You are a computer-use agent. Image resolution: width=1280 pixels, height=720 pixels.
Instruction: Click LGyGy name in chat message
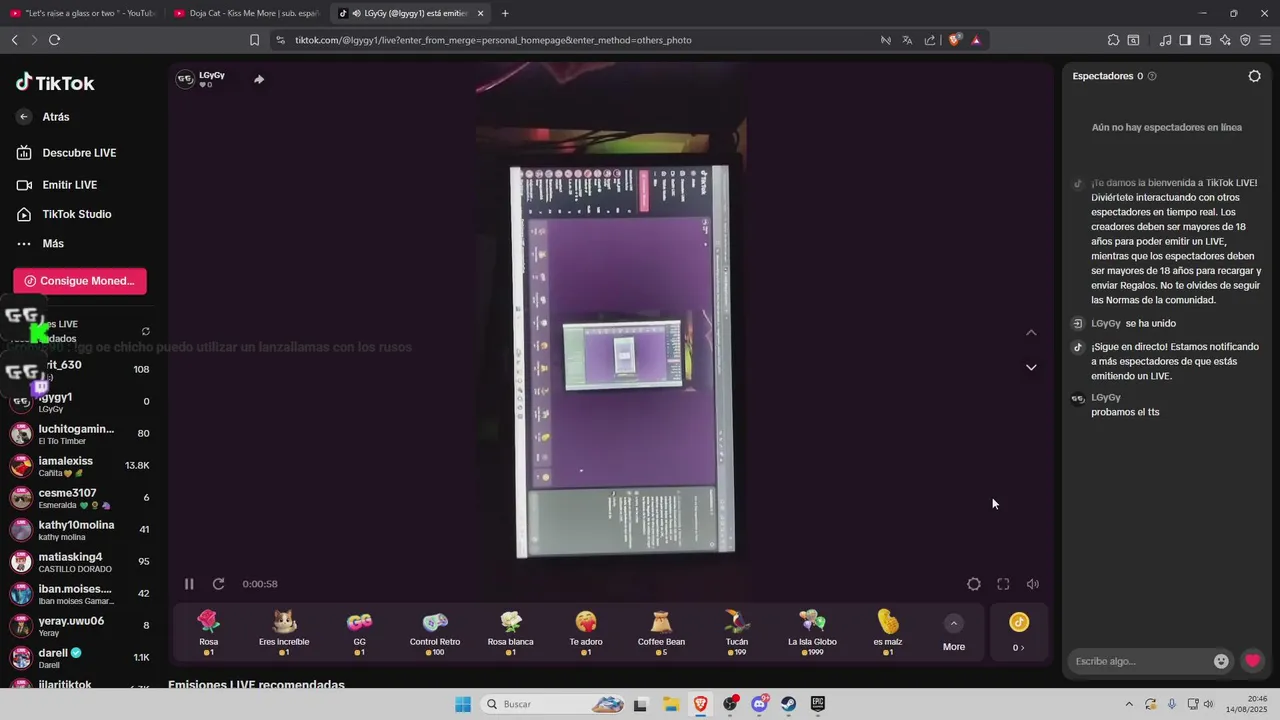(x=1105, y=398)
